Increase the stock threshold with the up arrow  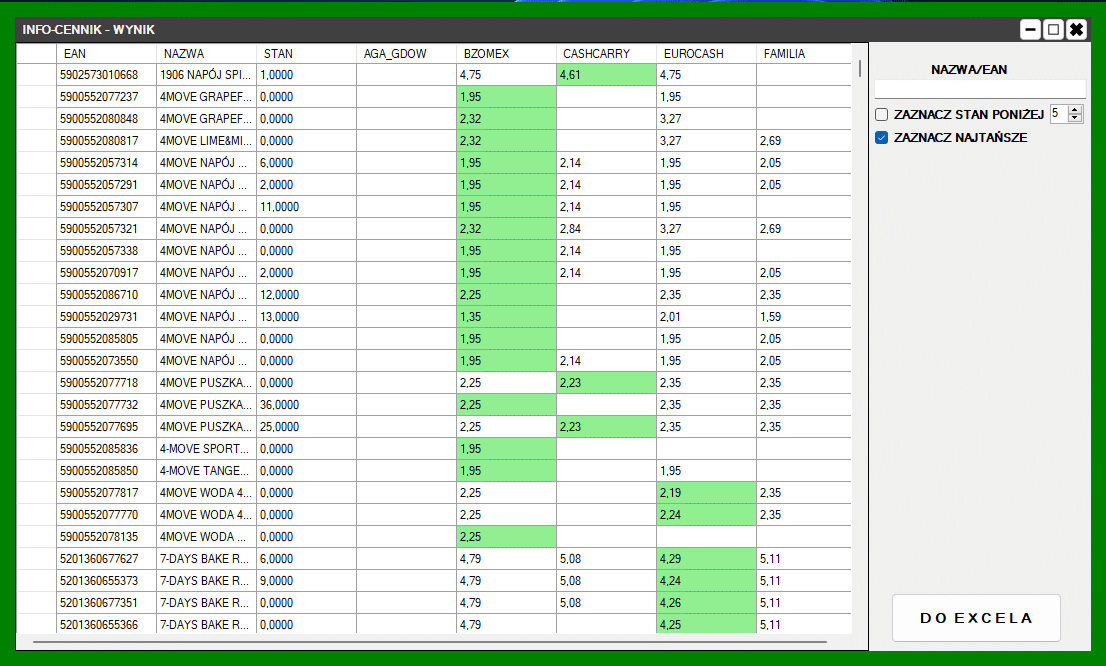click(1075, 110)
